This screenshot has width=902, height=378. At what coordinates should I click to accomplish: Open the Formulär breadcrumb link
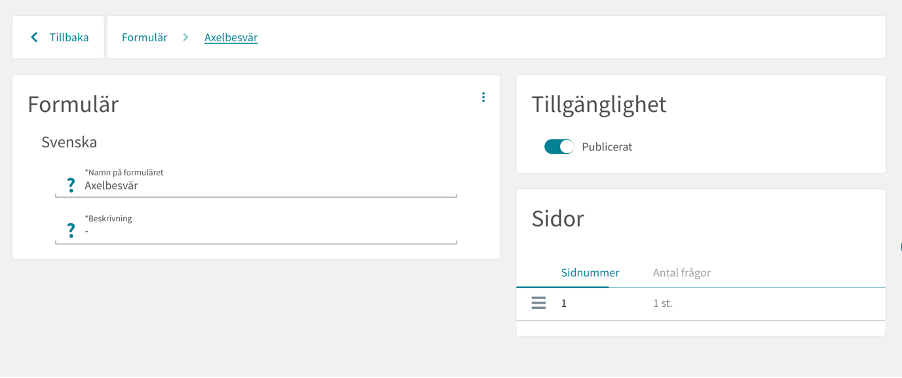click(144, 37)
